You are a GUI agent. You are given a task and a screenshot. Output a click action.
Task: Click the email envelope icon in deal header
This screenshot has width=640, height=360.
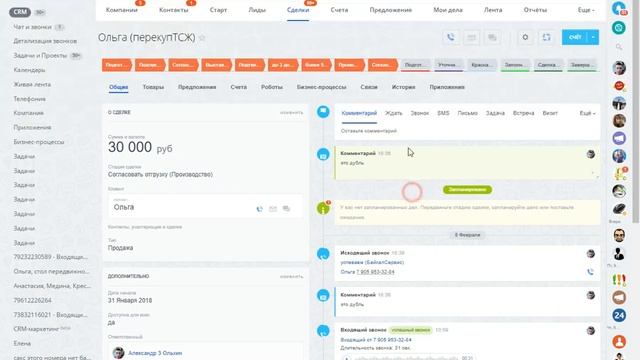[x=471, y=38]
